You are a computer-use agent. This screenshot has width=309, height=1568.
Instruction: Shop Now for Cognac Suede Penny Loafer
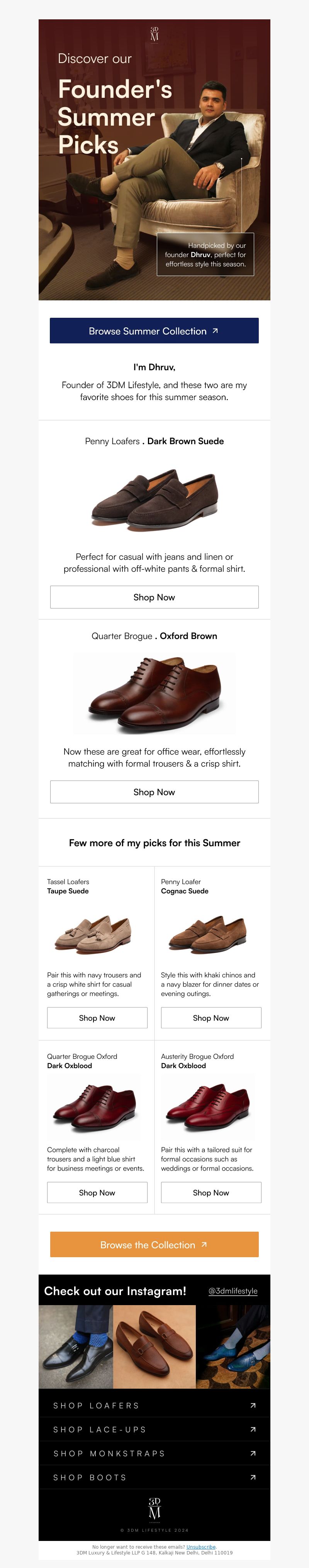pyautogui.click(x=211, y=1018)
